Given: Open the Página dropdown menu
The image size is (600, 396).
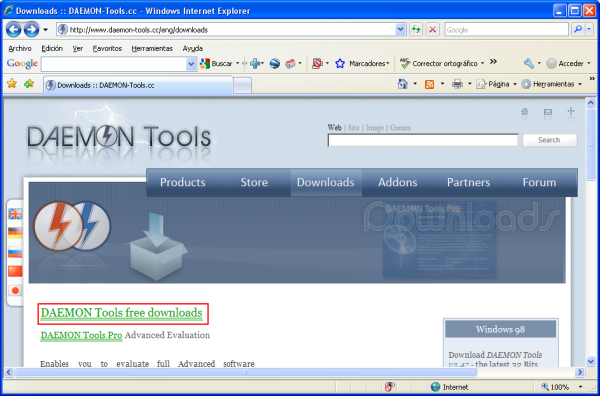Looking at the screenshot, I should click(x=496, y=84).
